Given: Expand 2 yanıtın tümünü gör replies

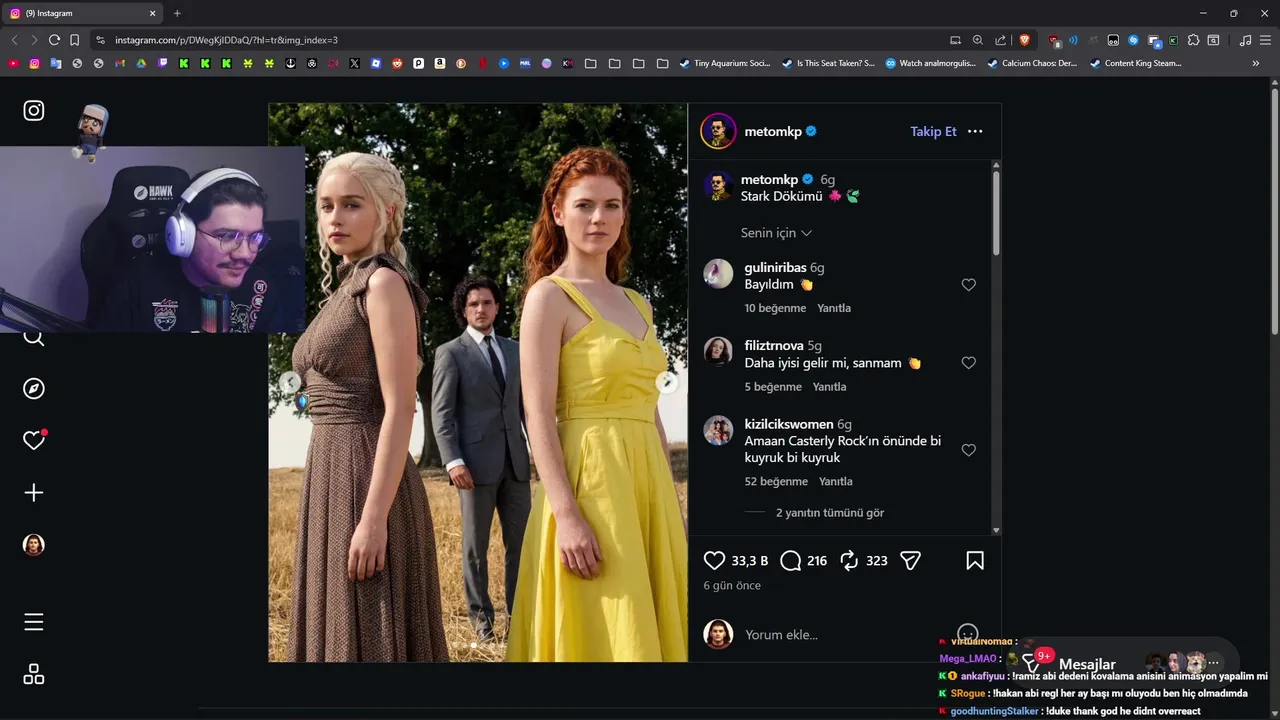Looking at the screenshot, I should pyautogui.click(x=830, y=513).
